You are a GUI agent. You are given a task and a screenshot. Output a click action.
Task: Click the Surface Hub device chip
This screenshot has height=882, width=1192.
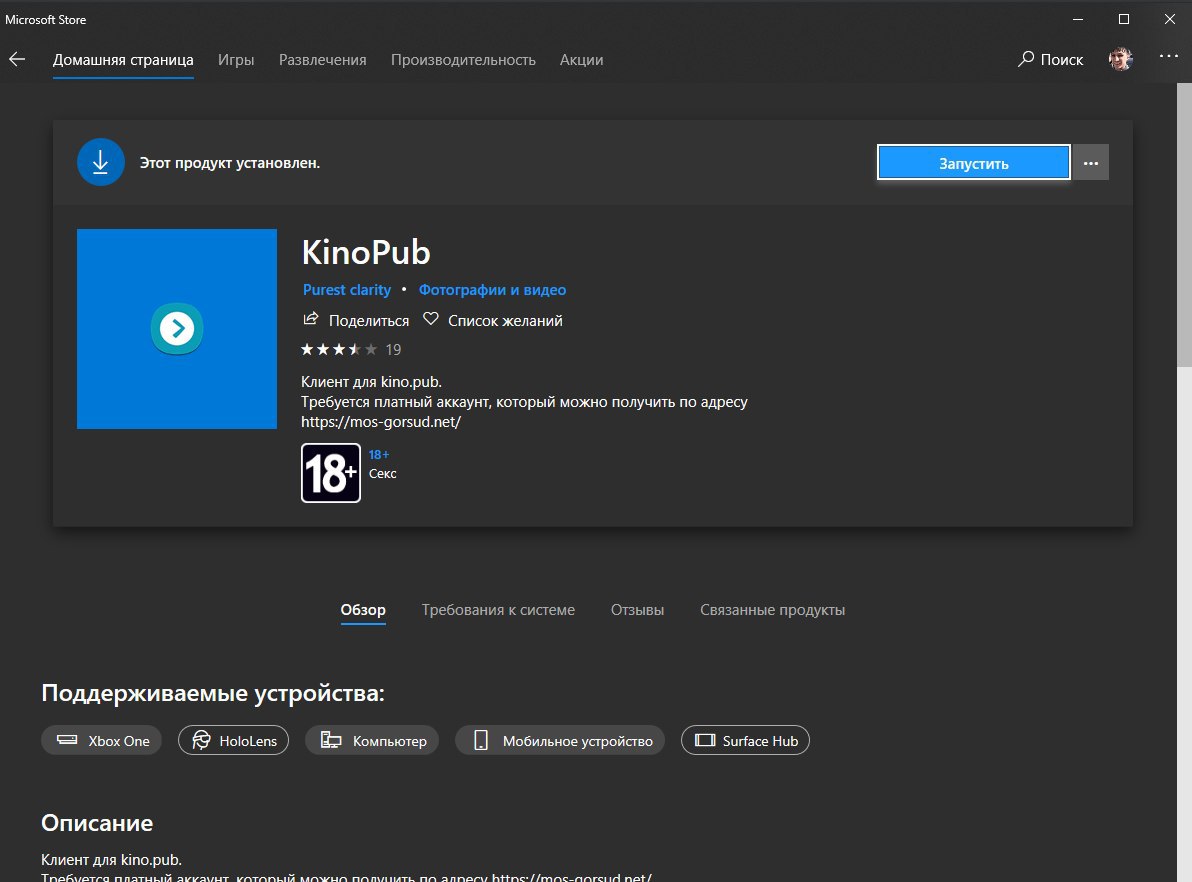point(745,741)
